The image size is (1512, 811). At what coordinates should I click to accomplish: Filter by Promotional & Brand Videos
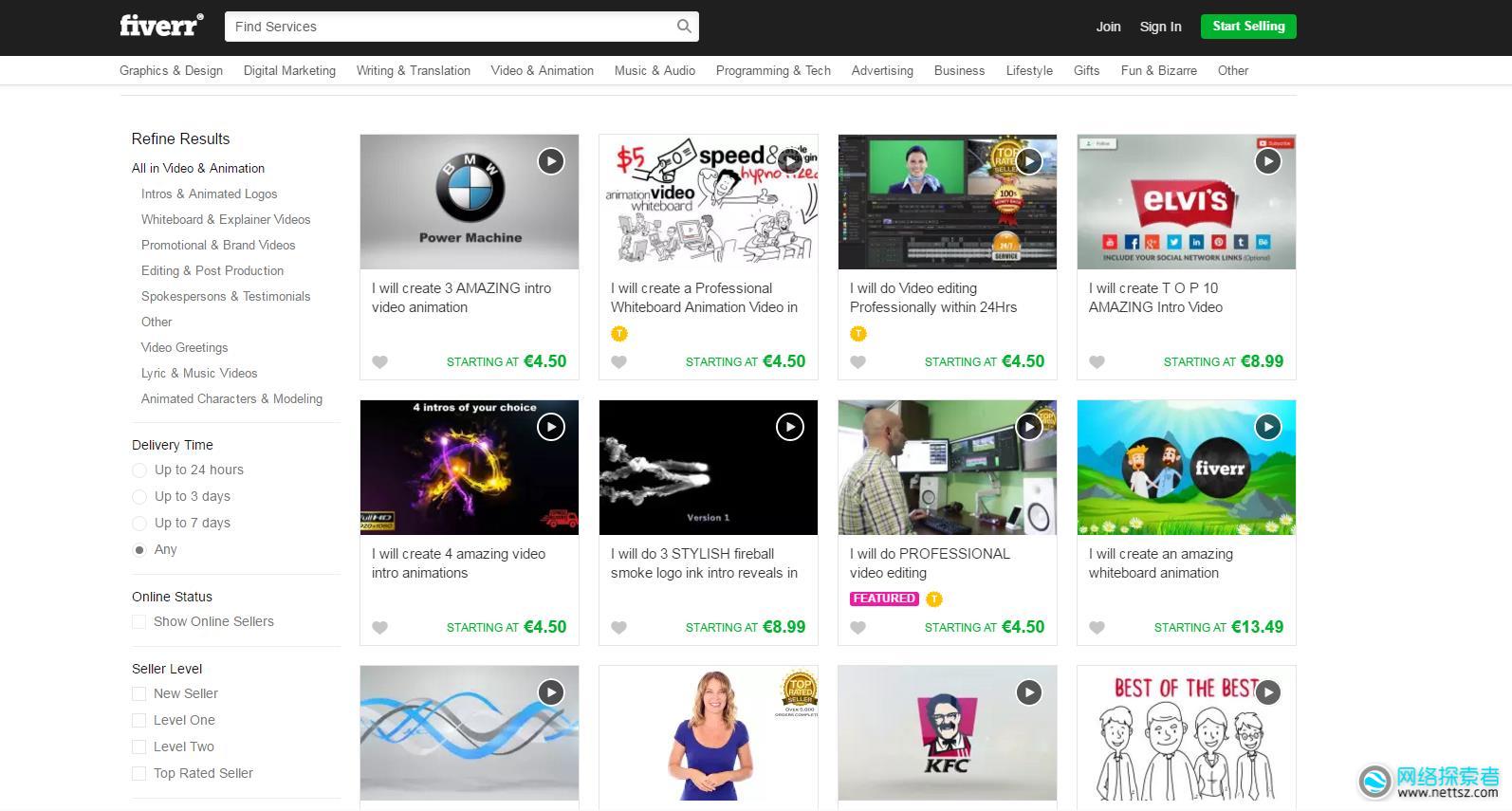218,245
